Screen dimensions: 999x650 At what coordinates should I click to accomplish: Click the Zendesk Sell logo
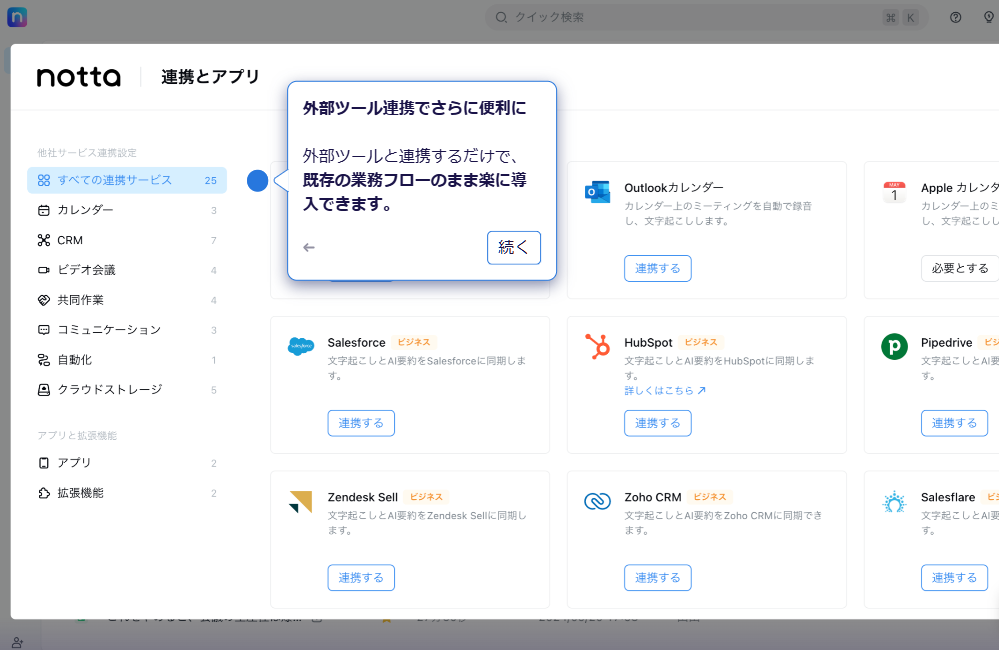(x=301, y=502)
